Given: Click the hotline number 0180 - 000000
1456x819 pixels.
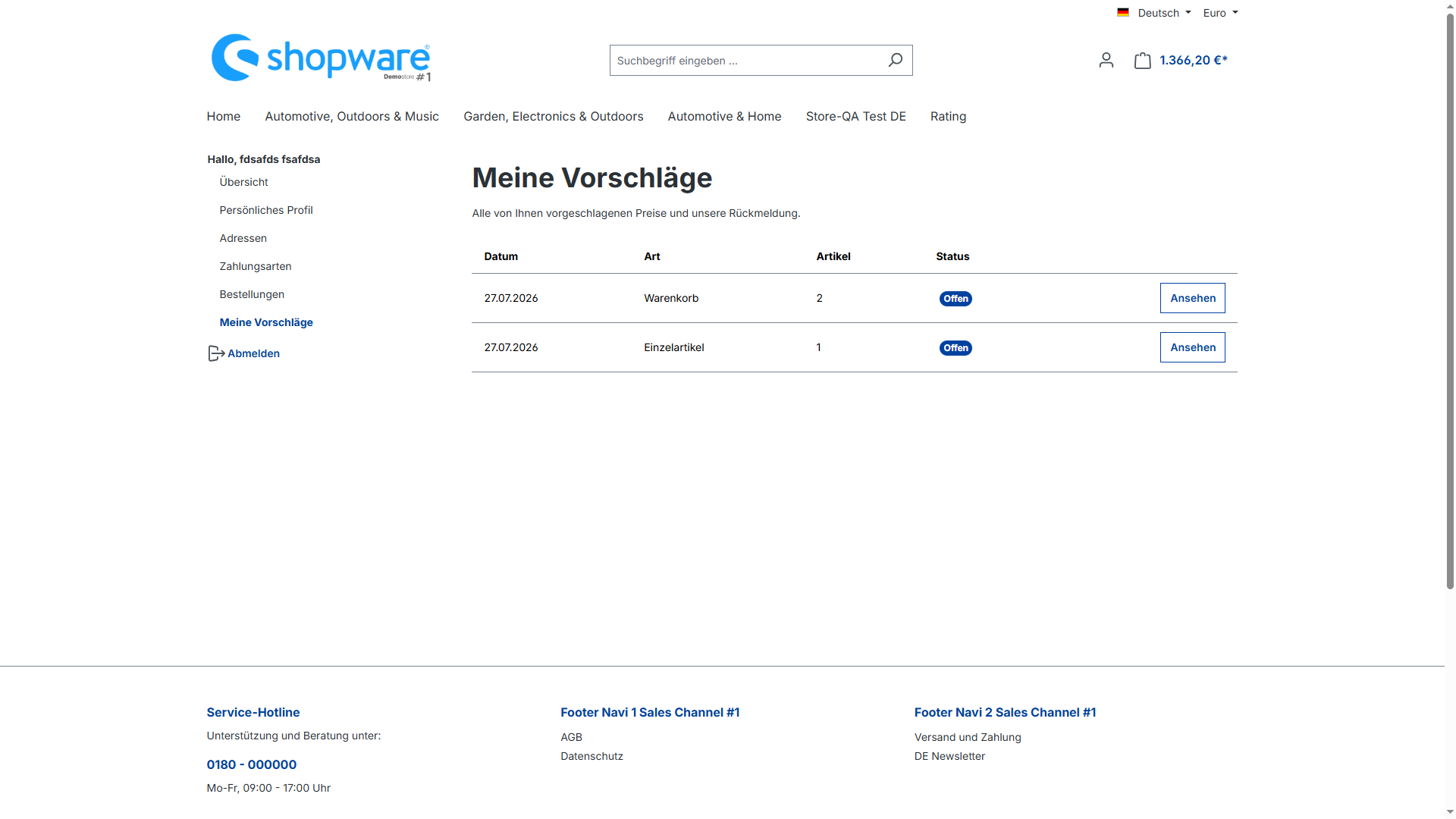Looking at the screenshot, I should [x=251, y=764].
